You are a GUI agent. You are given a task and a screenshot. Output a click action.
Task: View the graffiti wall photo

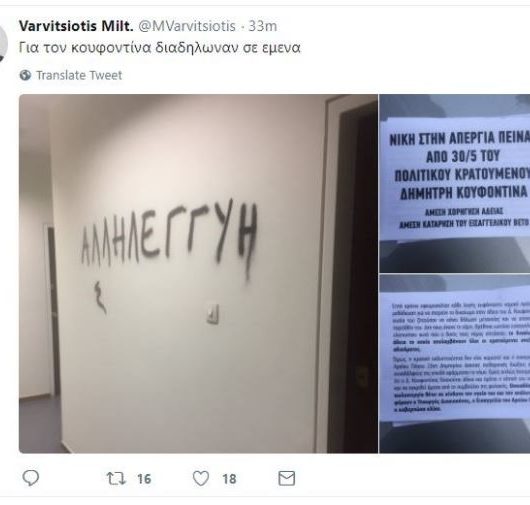coord(198,273)
